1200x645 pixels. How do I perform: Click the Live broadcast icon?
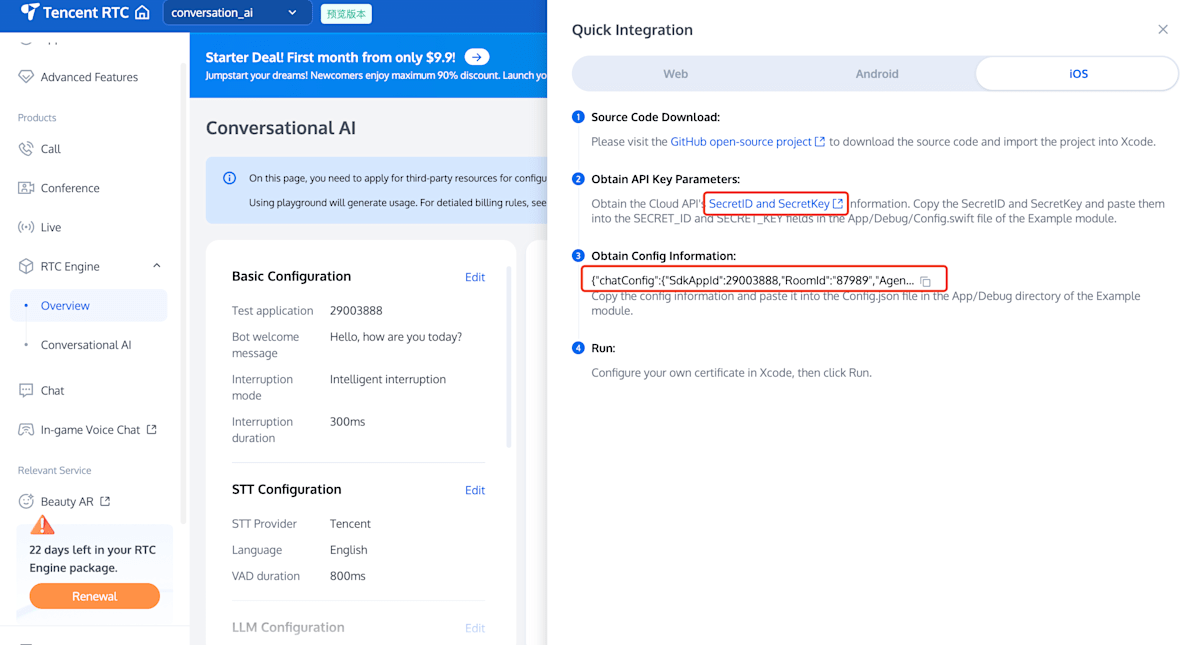[26, 227]
